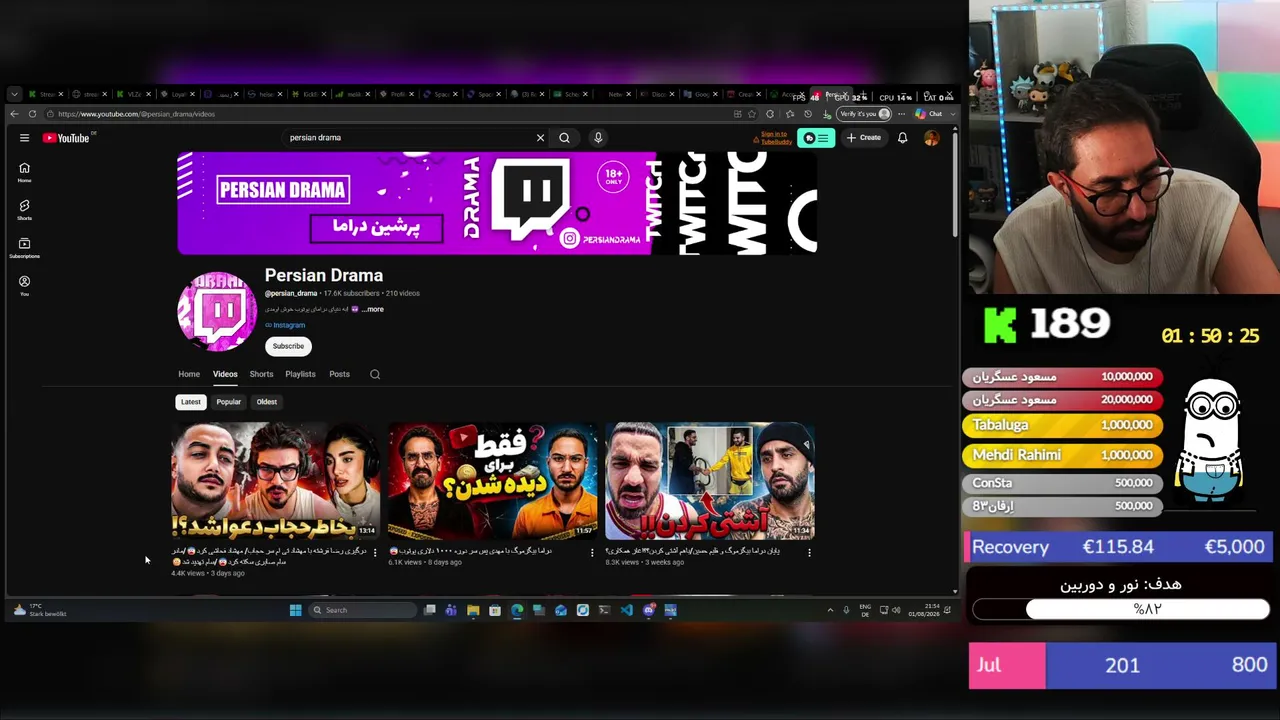The height and width of the screenshot is (720, 1280).
Task: Click the @persian_drama channel handle
Action: tap(291, 293)
